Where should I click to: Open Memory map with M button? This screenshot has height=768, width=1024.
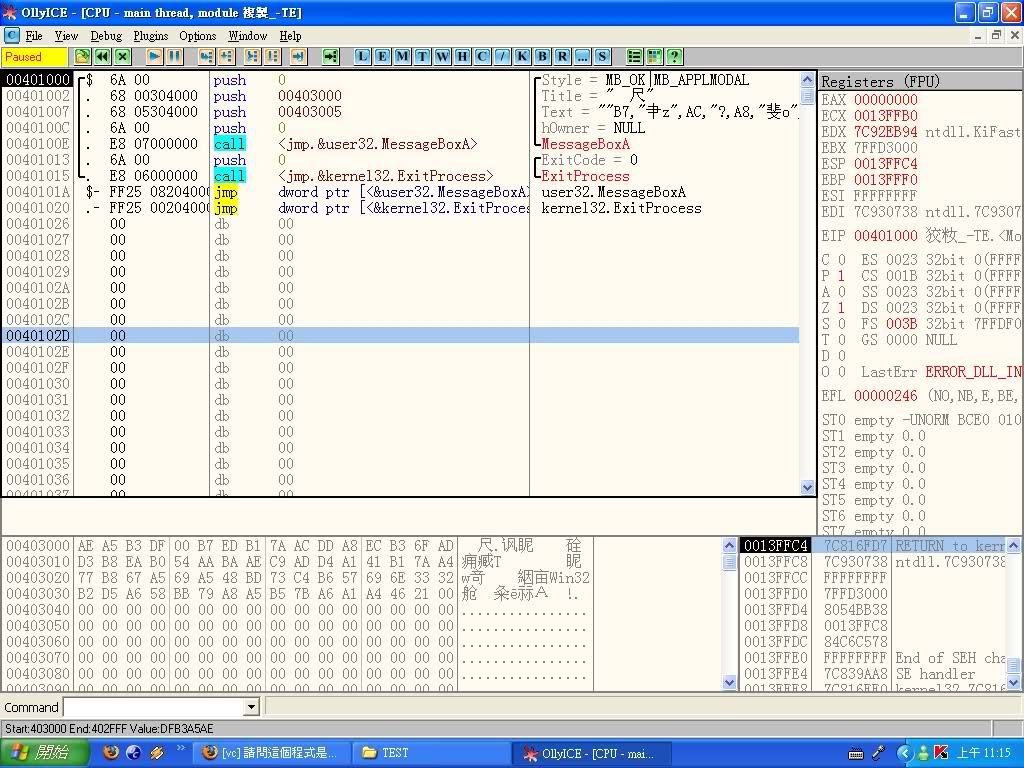click(402, 57)
